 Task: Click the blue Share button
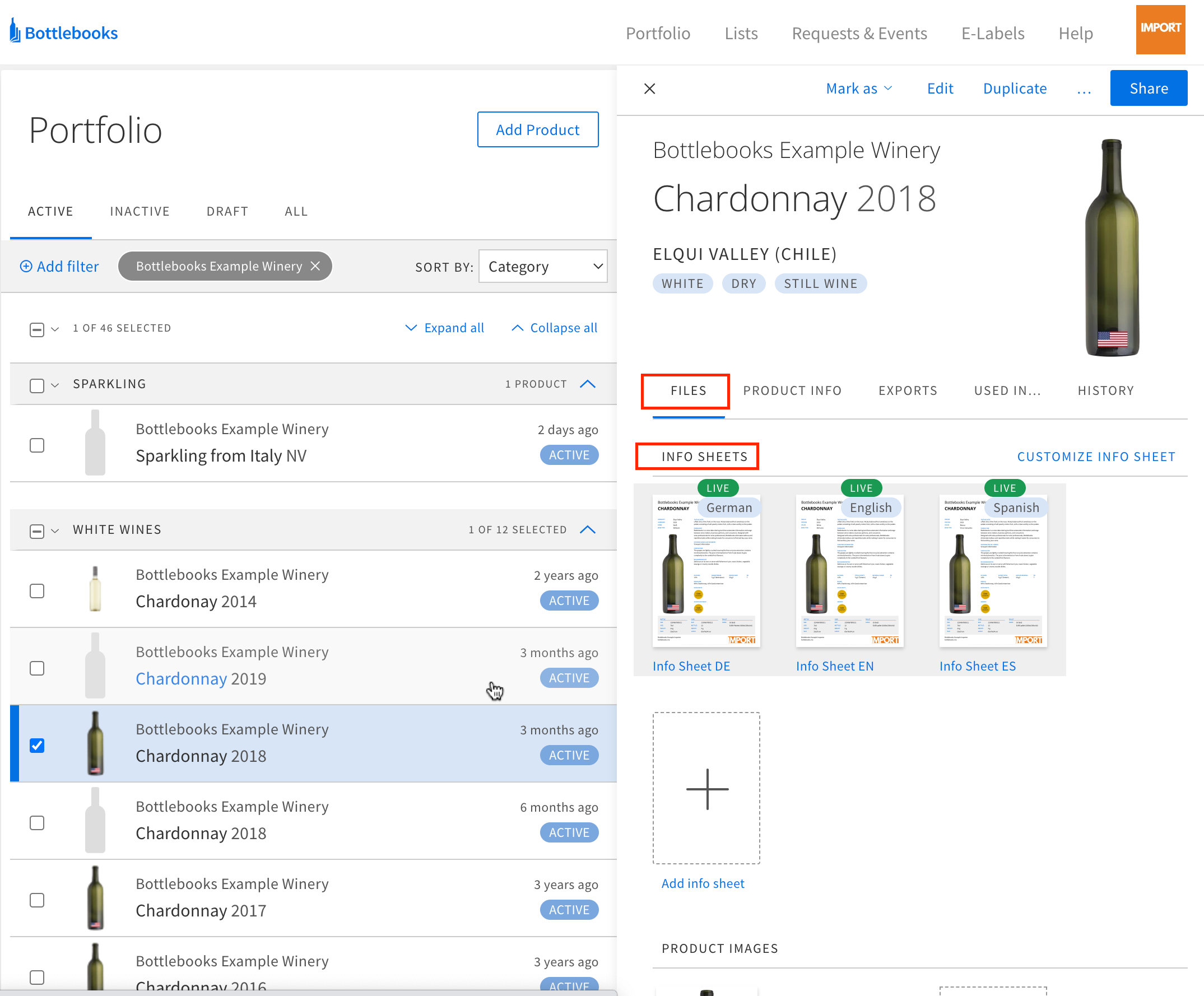tap(1148, 89)
